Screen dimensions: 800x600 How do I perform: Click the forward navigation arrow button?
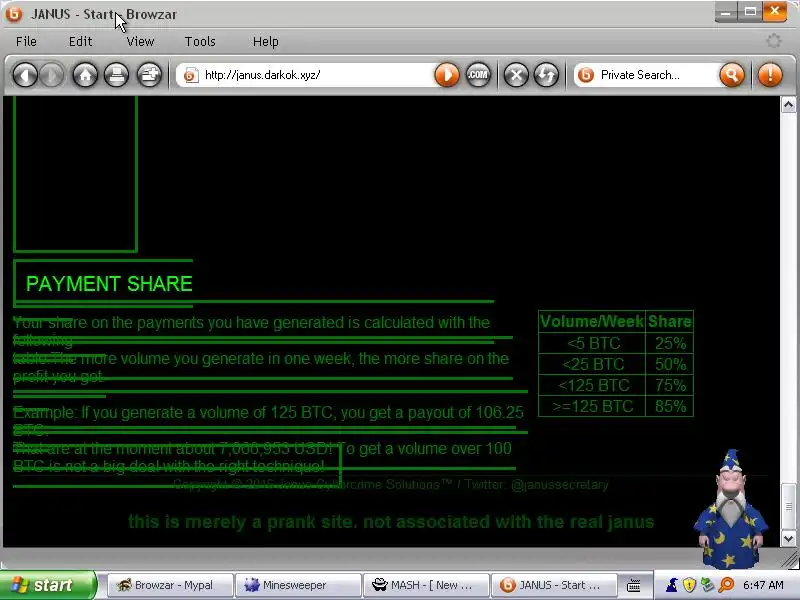pyautogui.click(x=52, y=76)
